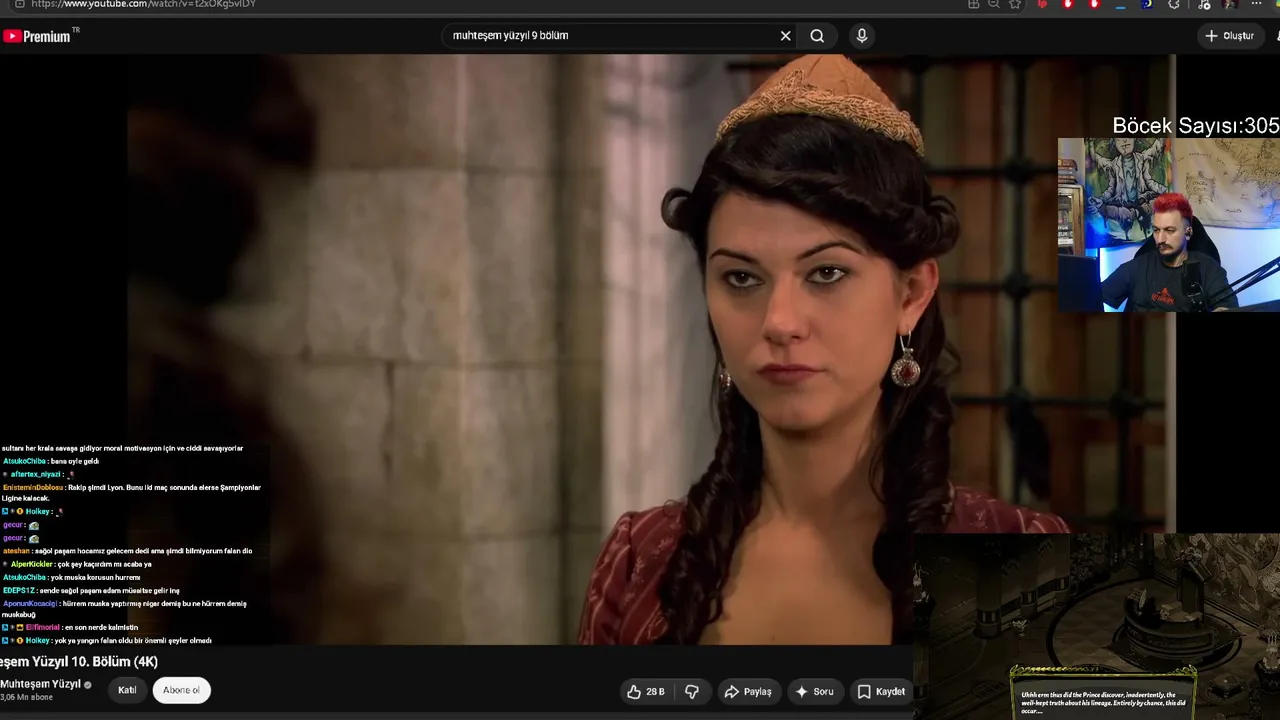Viewport: 1280px width, 720px height.
Task: Save video with Kaydet button
Action: point(880,691)
